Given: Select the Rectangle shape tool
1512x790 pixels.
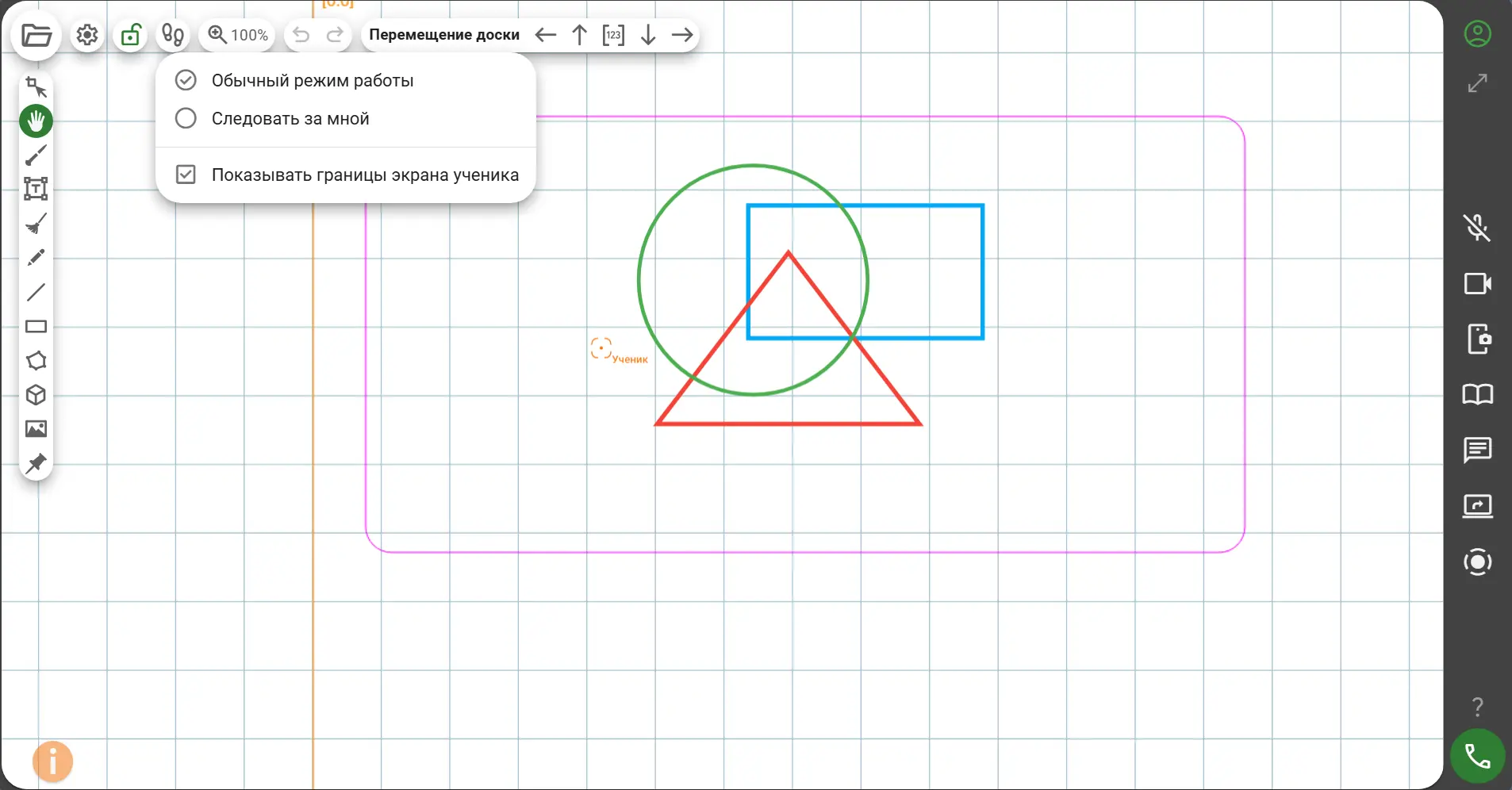Looking at the screenshot, I should 36,327.
